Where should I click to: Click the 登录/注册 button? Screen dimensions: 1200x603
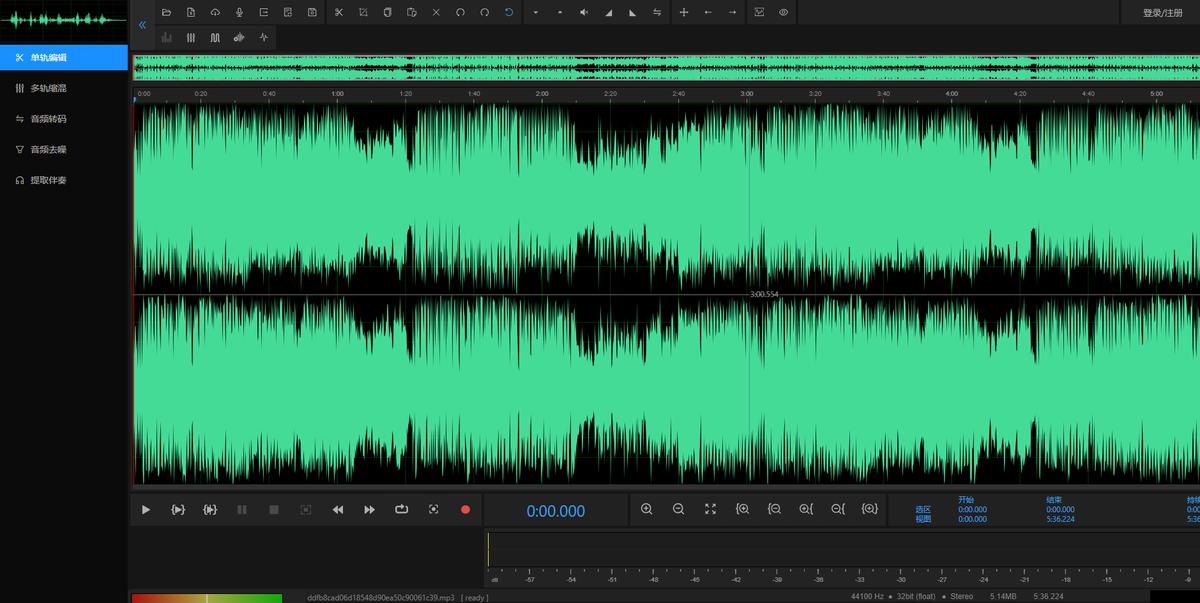1162,13
